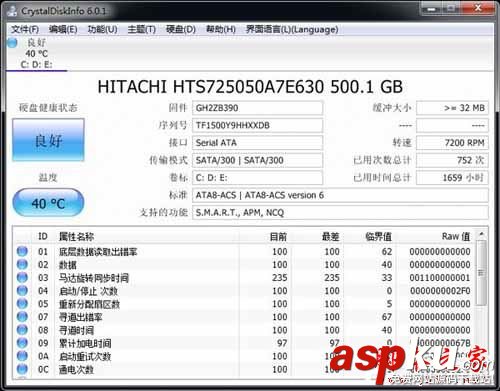Click status orb for attribute 01
Image resolution: width=500 pixels, height=391 pixels.
pos(22,251)
